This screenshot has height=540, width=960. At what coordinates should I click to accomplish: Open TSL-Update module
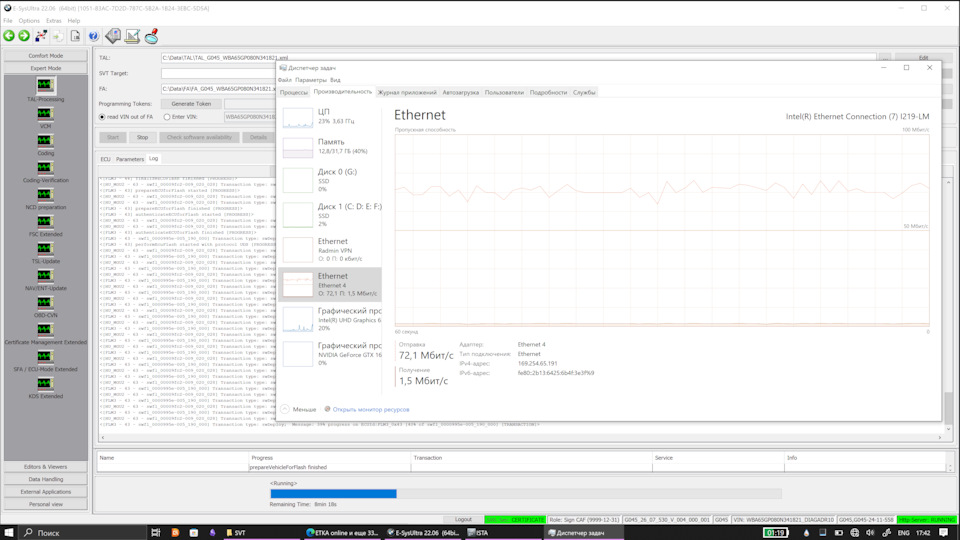pyautogui.click(x=45, y=252)
